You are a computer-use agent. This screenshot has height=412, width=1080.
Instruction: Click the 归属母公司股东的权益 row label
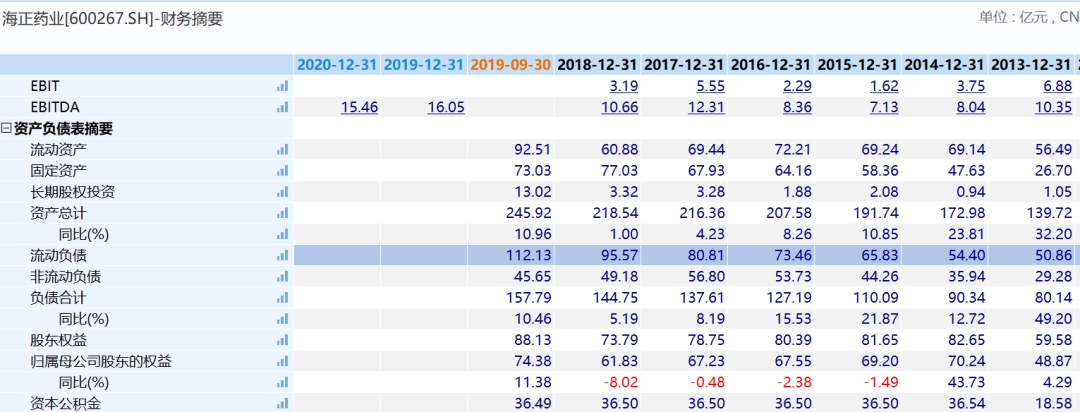click(x=101, y=362)
